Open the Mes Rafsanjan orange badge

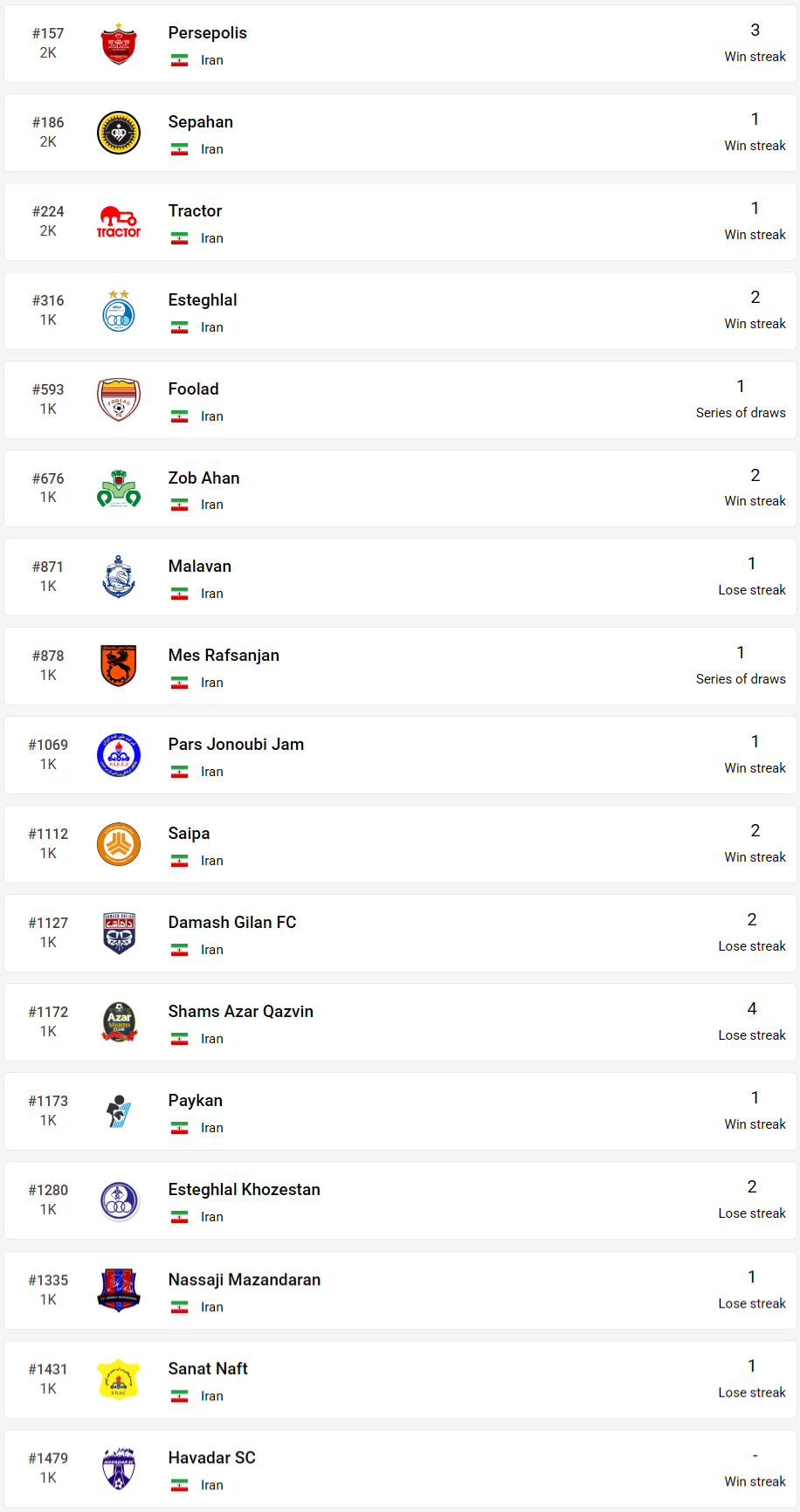pos(119,666)
